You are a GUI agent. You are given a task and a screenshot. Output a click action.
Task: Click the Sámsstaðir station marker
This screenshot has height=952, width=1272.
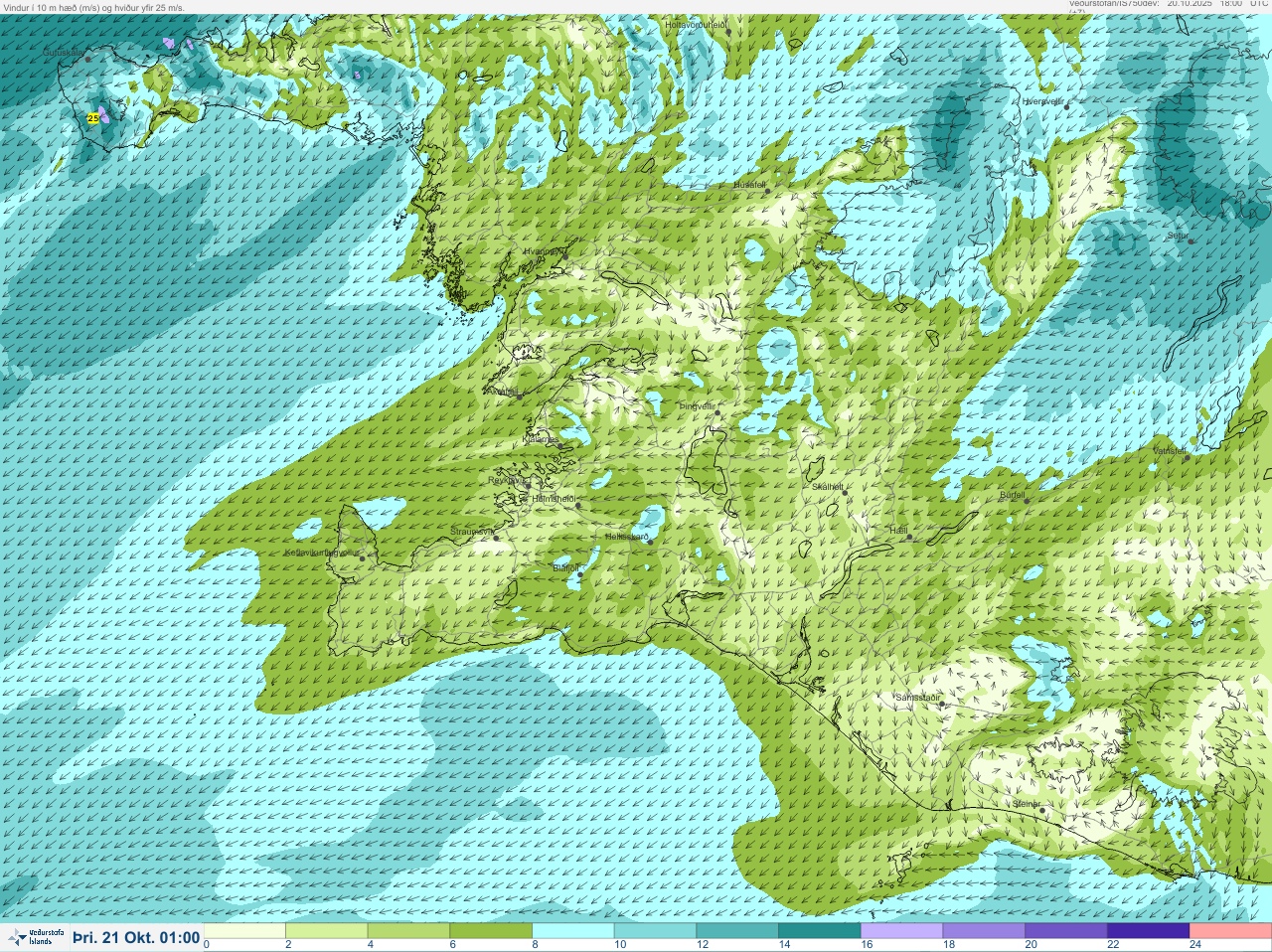(941, 704)
